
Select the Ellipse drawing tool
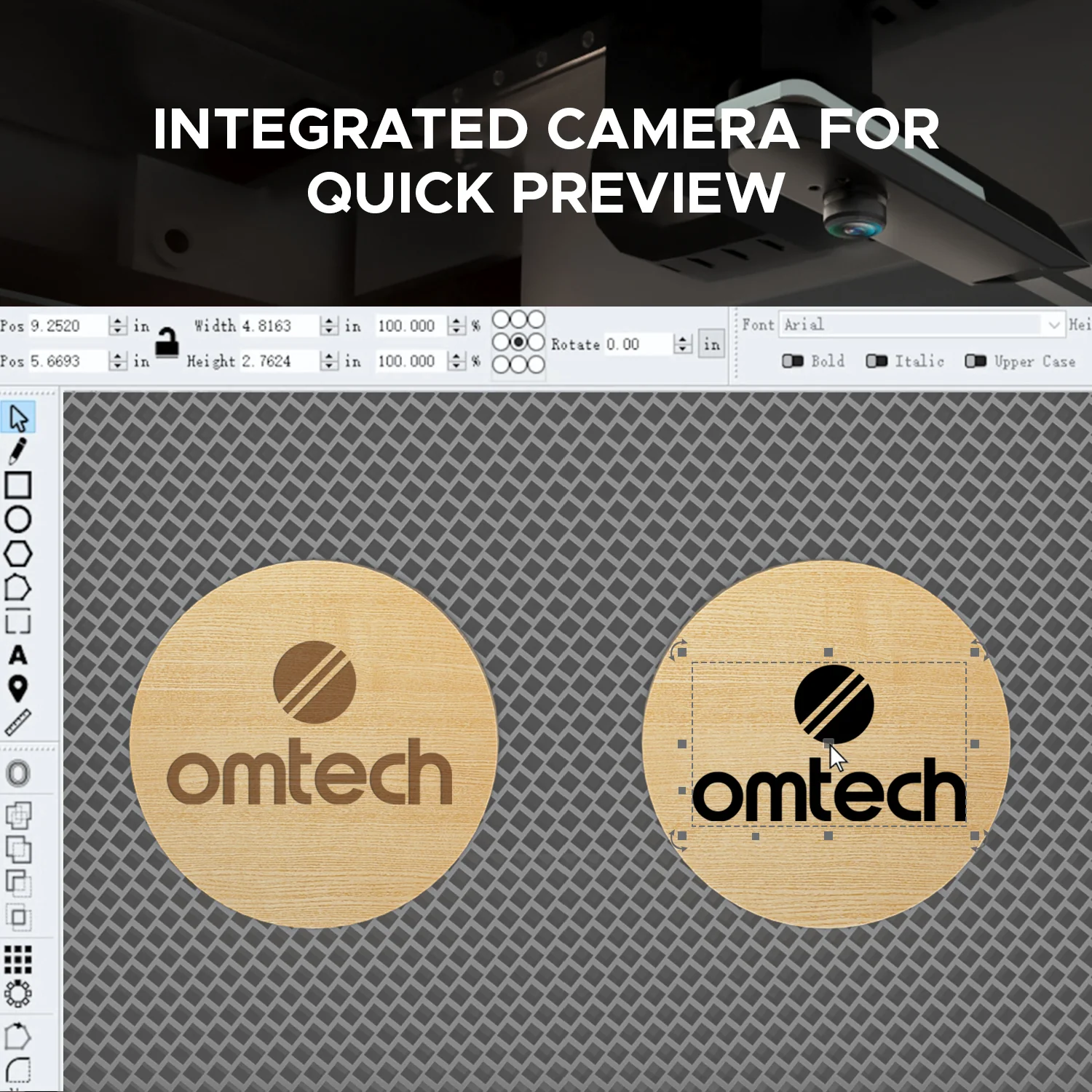click(x=18, y=519)
